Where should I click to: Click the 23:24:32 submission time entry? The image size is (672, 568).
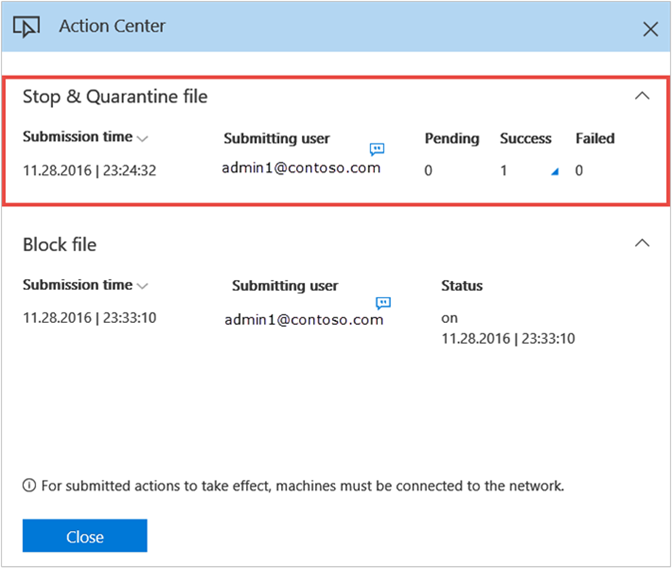pyautogui.click(x=89, y=171)
